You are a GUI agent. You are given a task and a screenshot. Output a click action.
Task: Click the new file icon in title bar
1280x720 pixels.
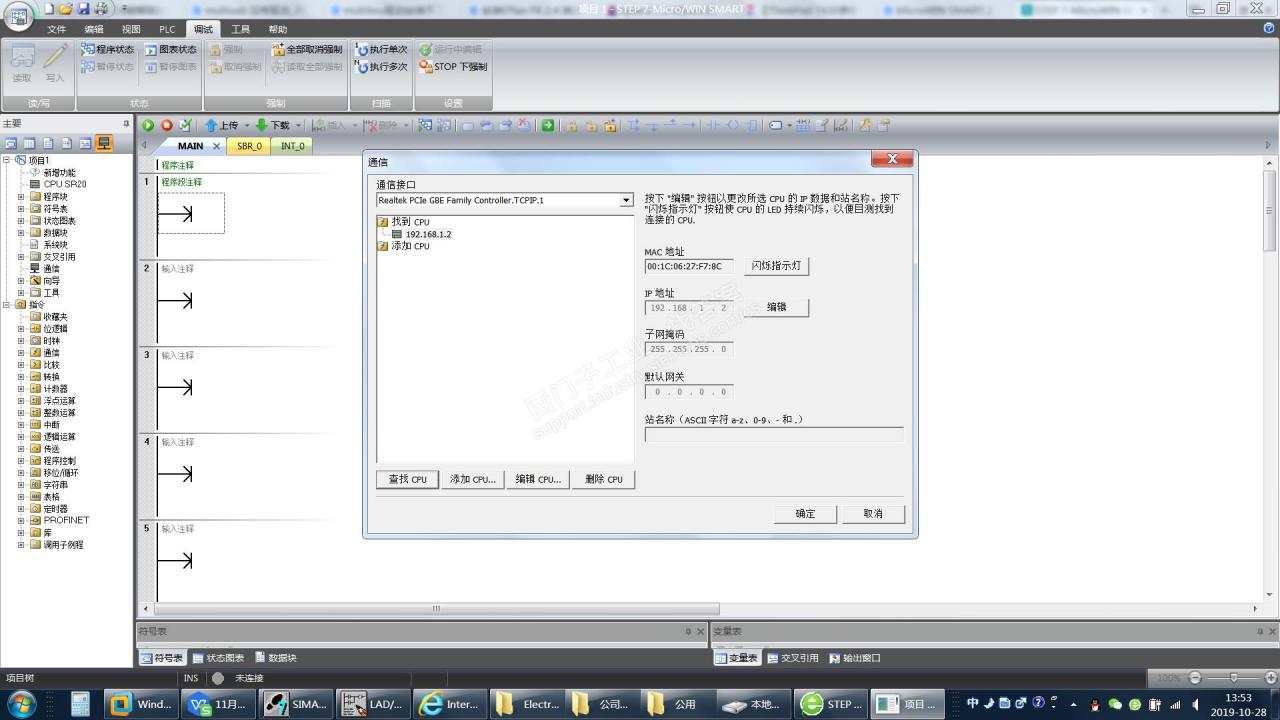click(48, 8)
